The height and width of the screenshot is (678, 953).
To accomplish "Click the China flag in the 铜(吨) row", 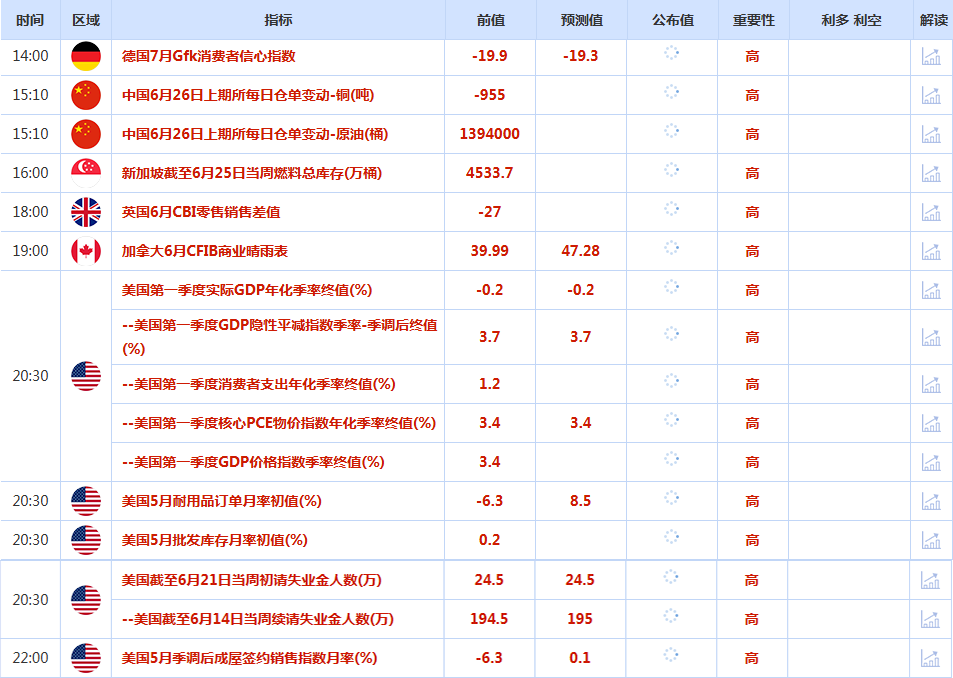I will 86,95.
